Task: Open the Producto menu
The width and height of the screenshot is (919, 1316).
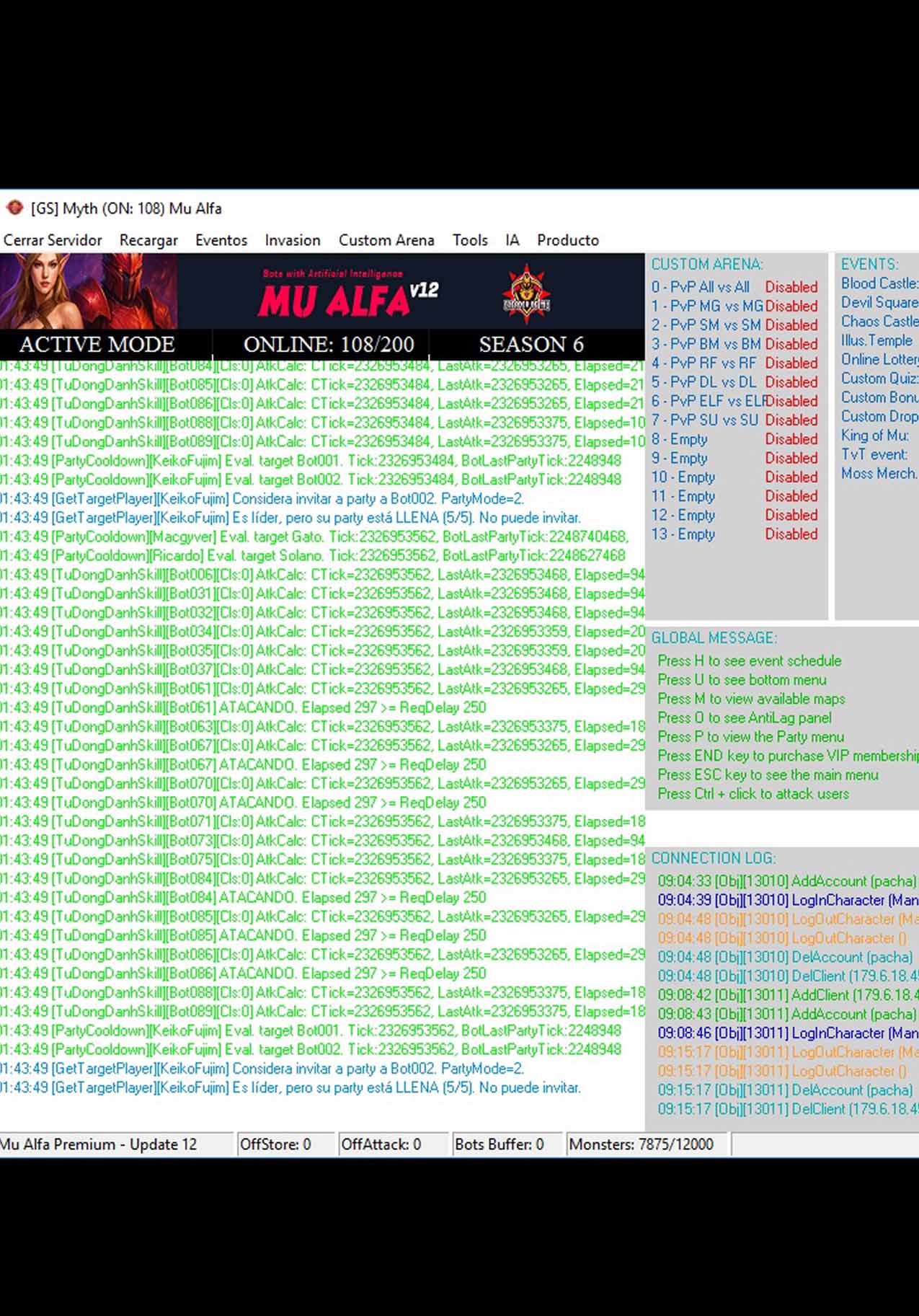Action: 568,240
